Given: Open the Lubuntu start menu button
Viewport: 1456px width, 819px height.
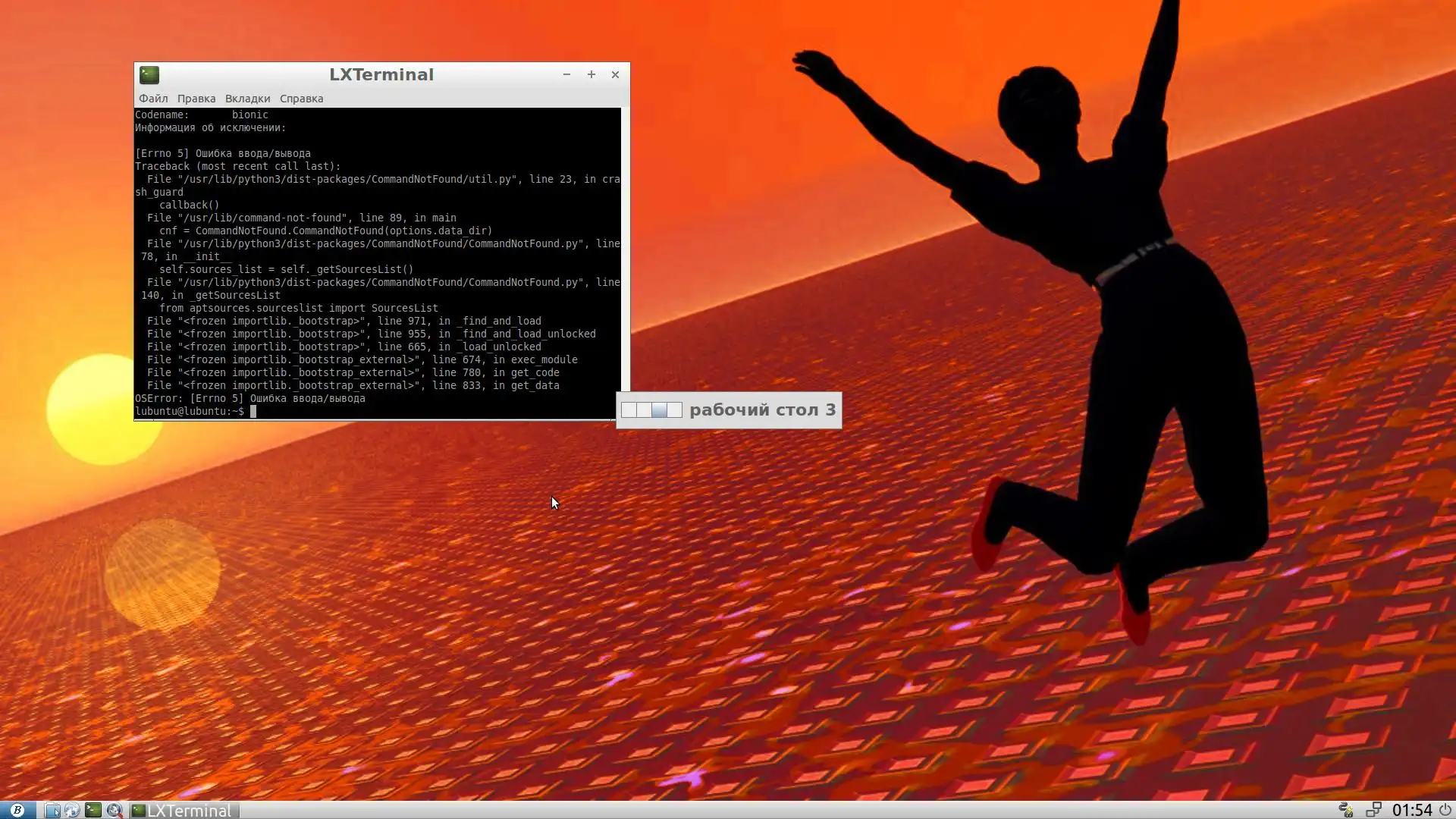Looking at the screenshot, I should click(17, 810).
